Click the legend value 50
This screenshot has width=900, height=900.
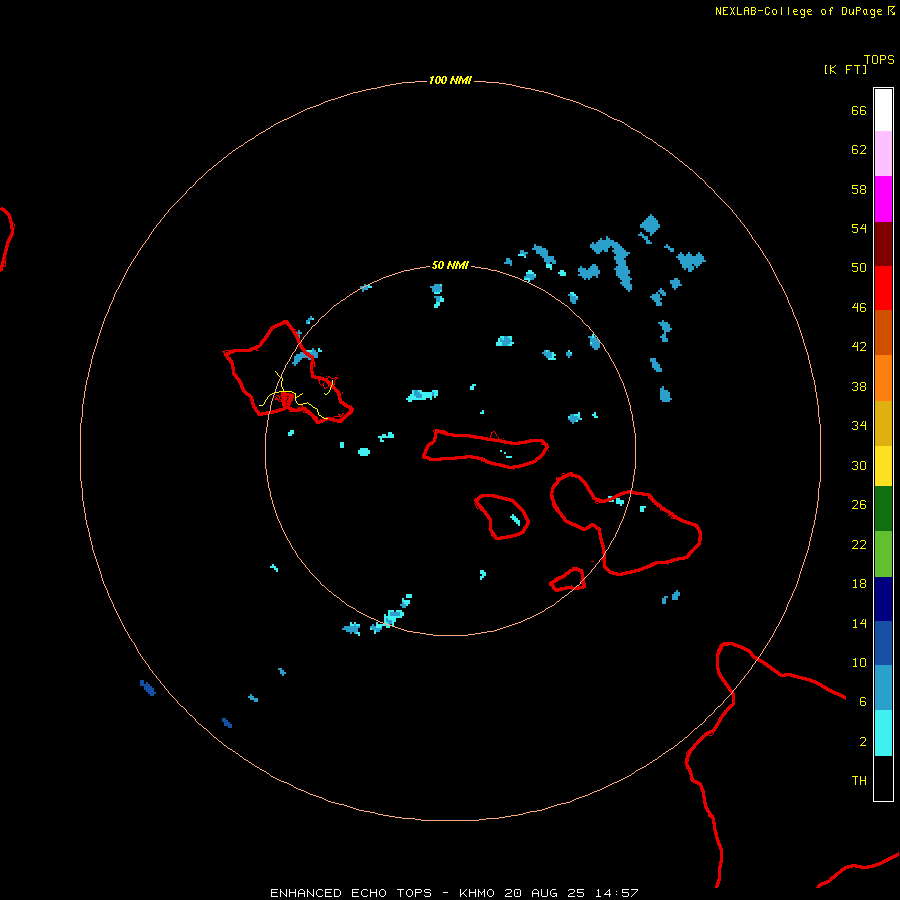point(859,268)
